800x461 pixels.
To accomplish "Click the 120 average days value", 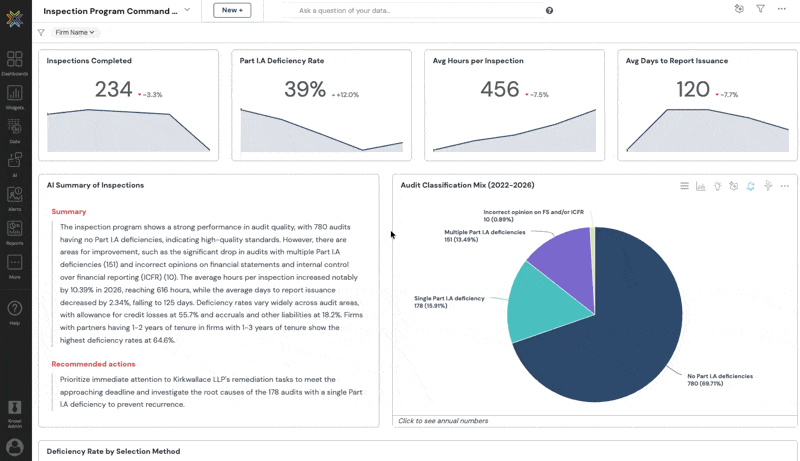I will [693, 90].
